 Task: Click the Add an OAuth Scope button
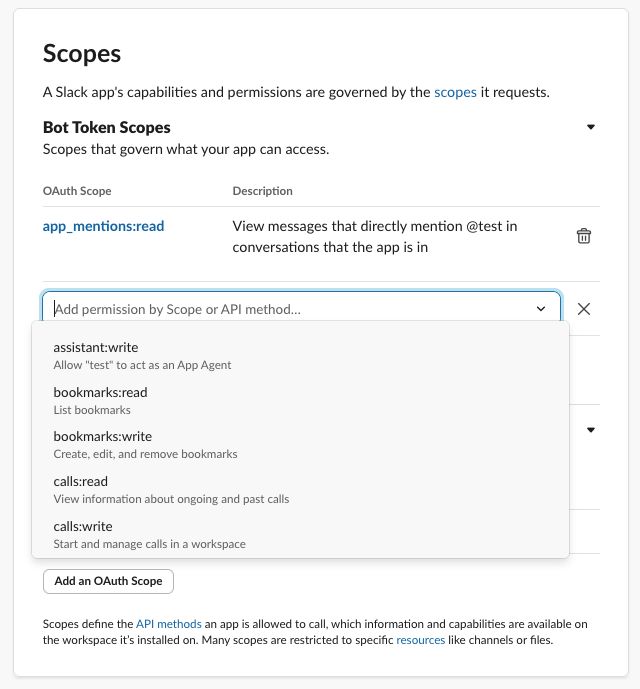[x=109, y=581]
